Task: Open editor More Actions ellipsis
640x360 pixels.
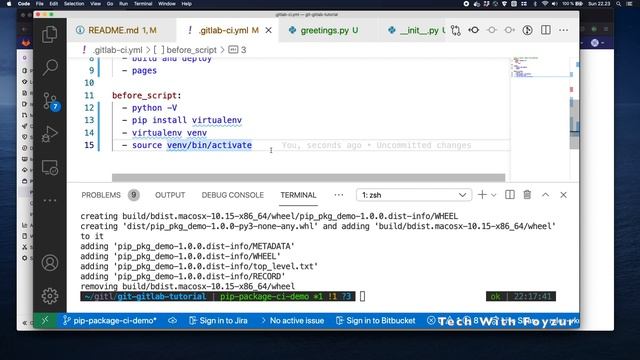Action: coord(564,30)
